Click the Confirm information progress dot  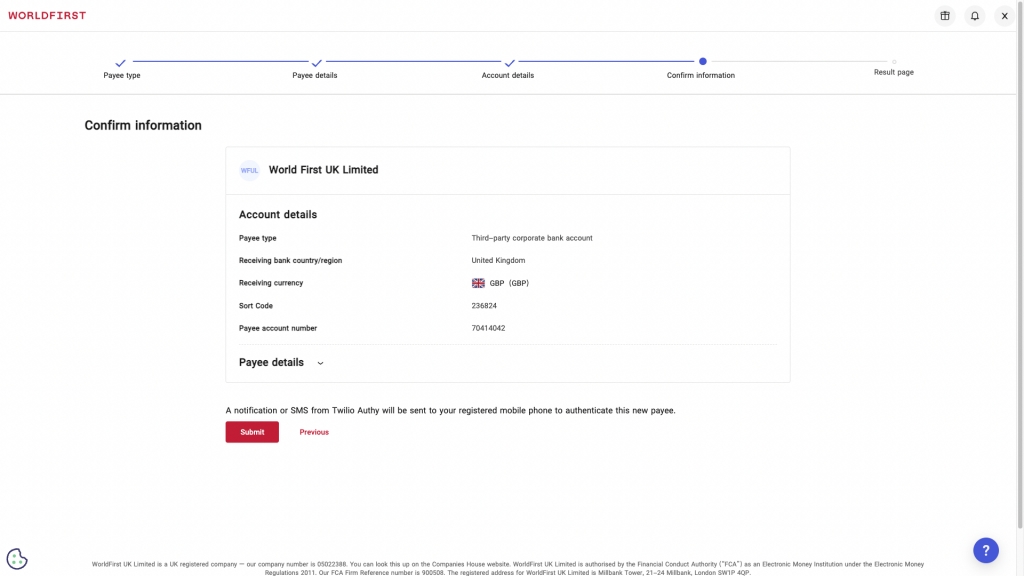tap(701, 60)
